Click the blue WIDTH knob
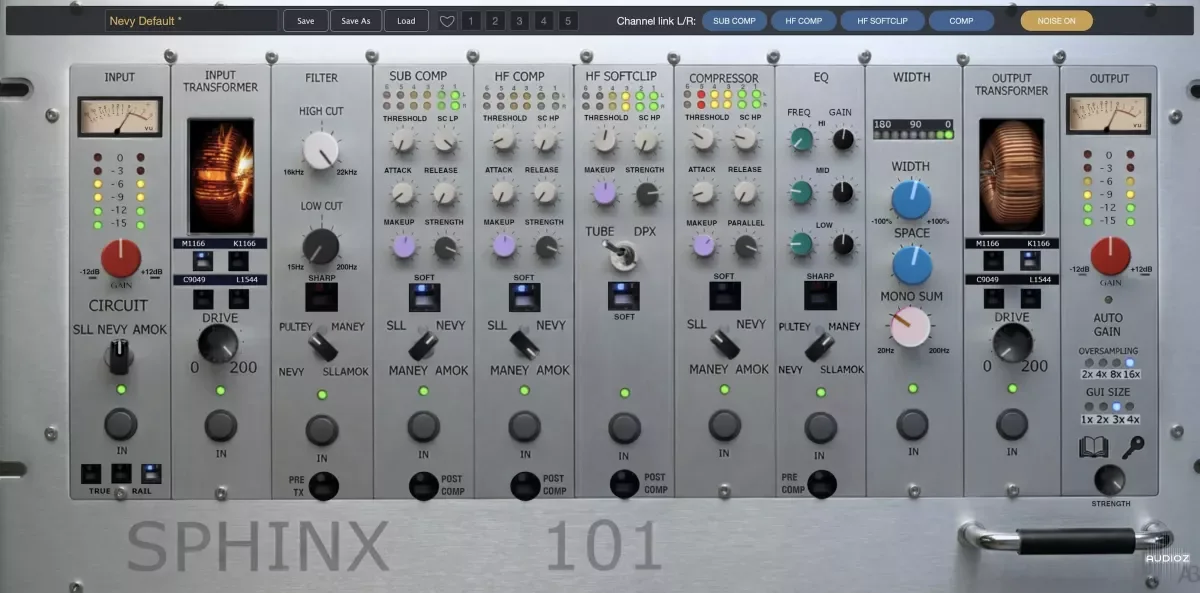This screenshot has height=593, width=1200. [x=911, y=200]
